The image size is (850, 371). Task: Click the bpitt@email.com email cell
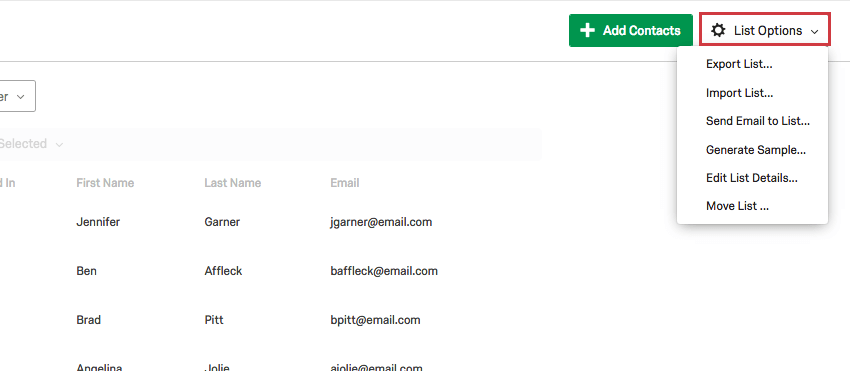coord(375,320)
